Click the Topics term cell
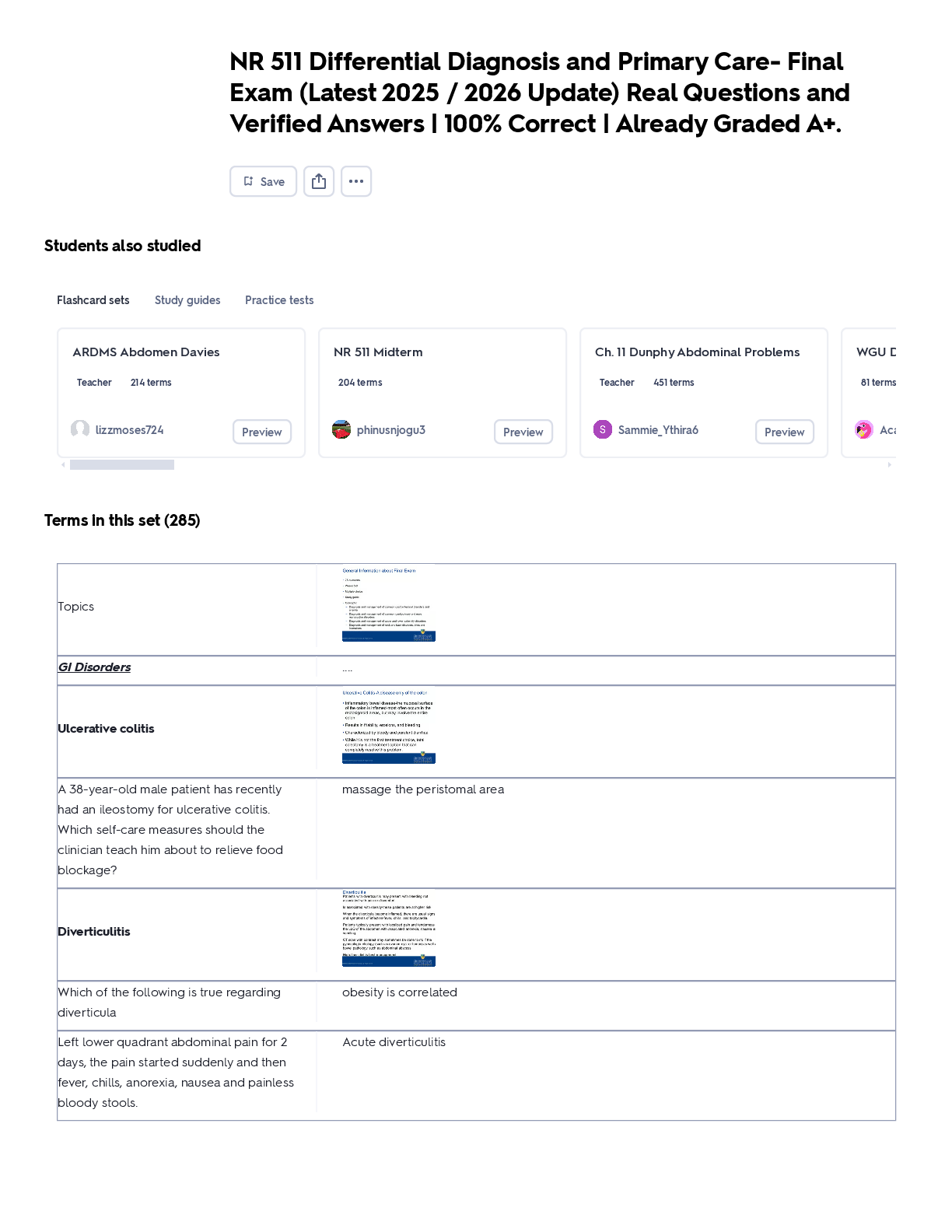The height and width of the screenshot is (1232, 952). (76, 607)
